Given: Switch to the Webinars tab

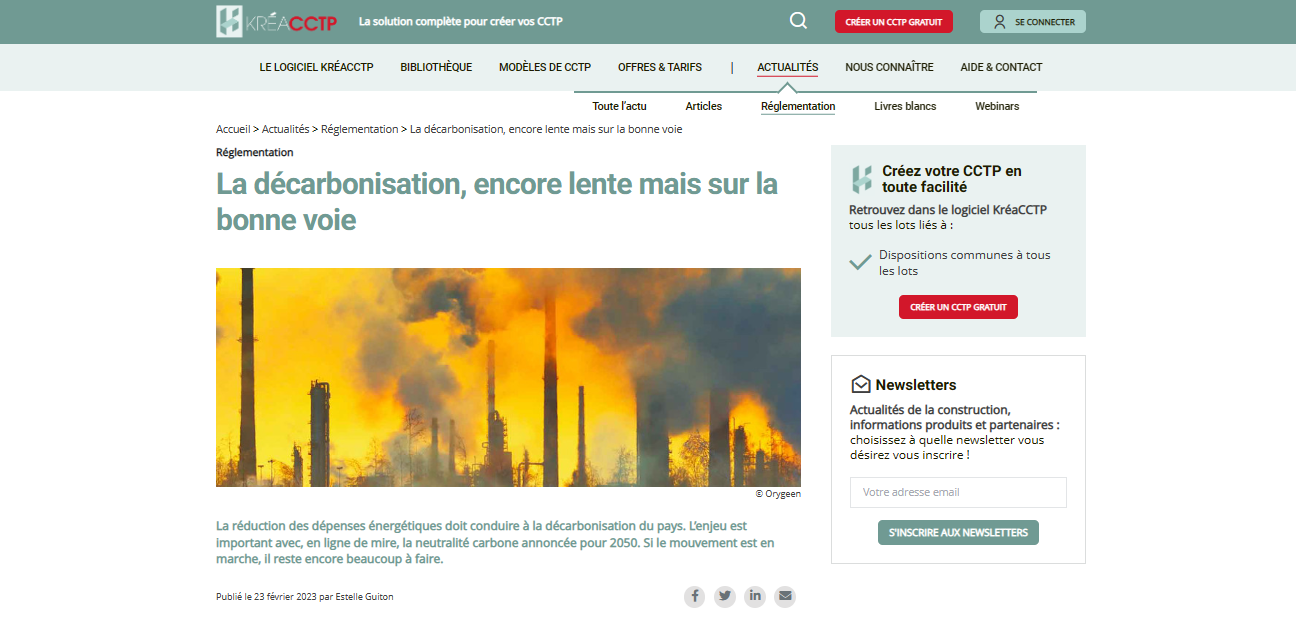Looking at the screenshot, I should click(997, 106).
